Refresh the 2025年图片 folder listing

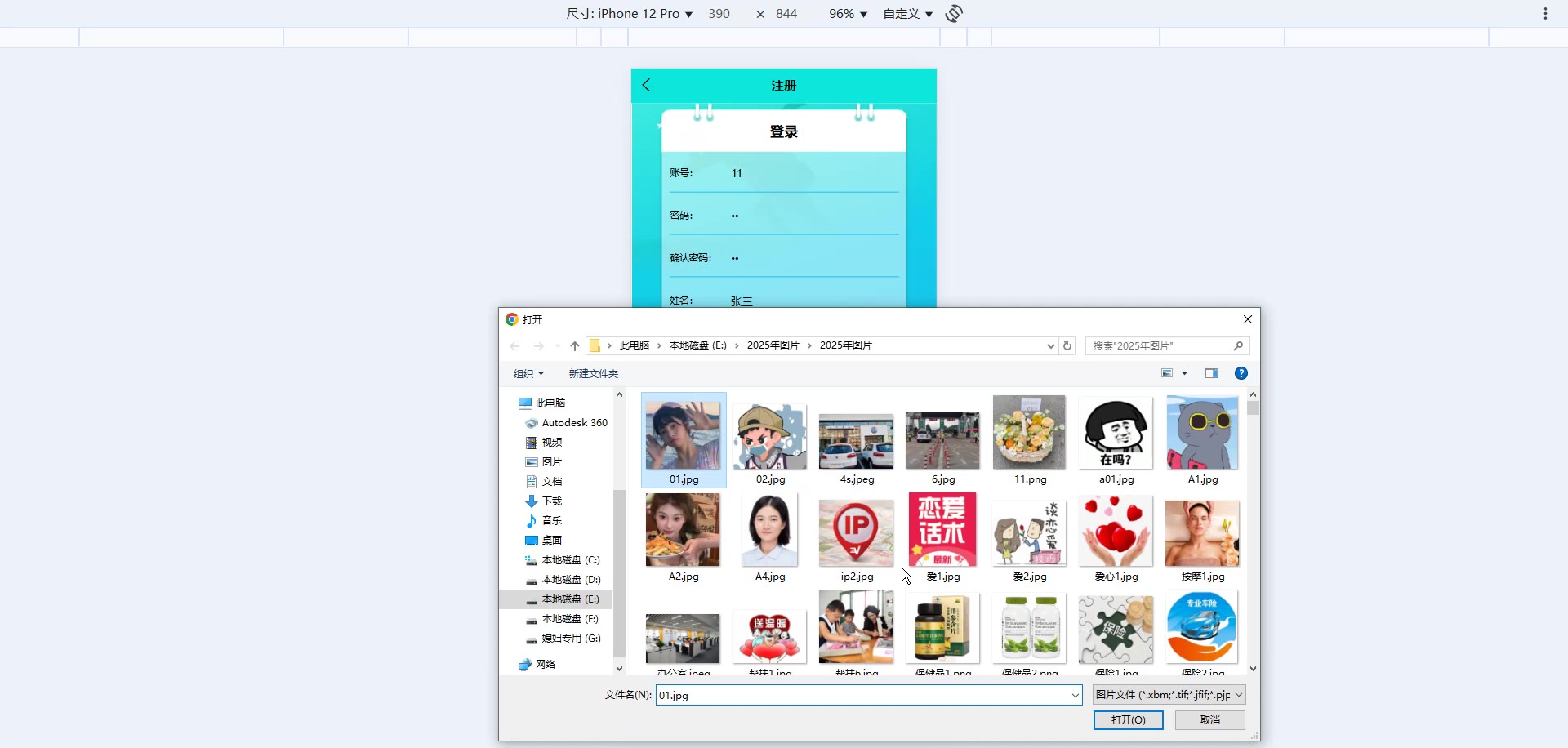click(1067, 345)
